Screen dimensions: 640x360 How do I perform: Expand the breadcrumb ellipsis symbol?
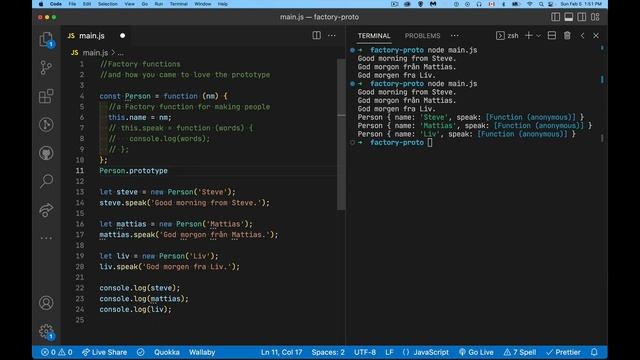coord(120,53)
